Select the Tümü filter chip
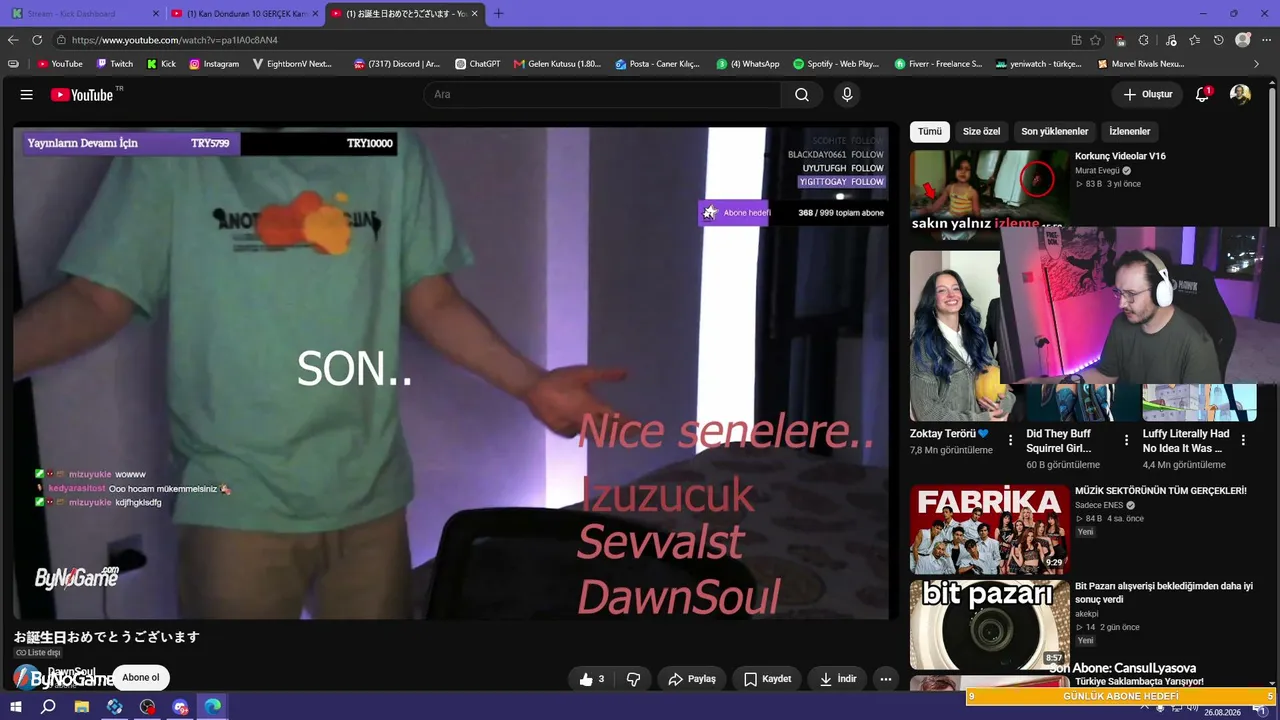 click(930, 132)
